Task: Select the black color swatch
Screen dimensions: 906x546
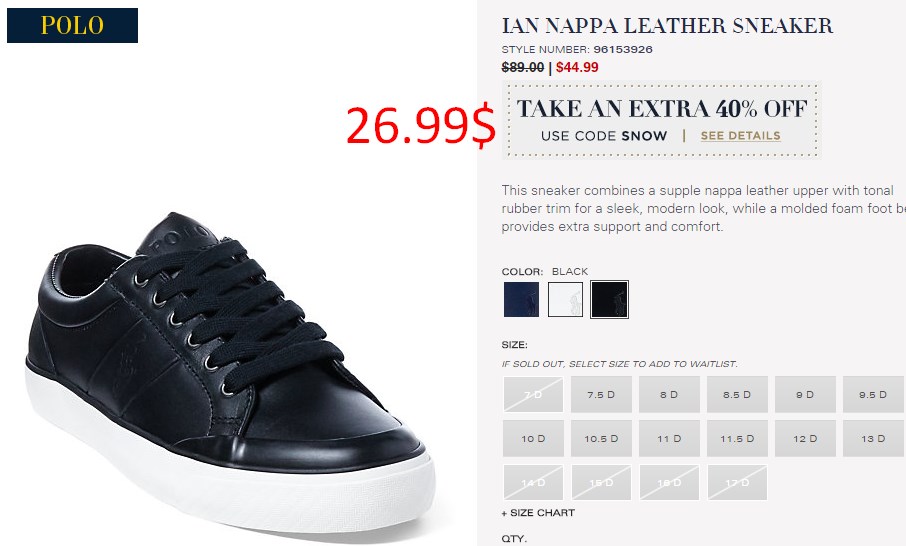Action: pyautogui.click(x=609, y=299)
